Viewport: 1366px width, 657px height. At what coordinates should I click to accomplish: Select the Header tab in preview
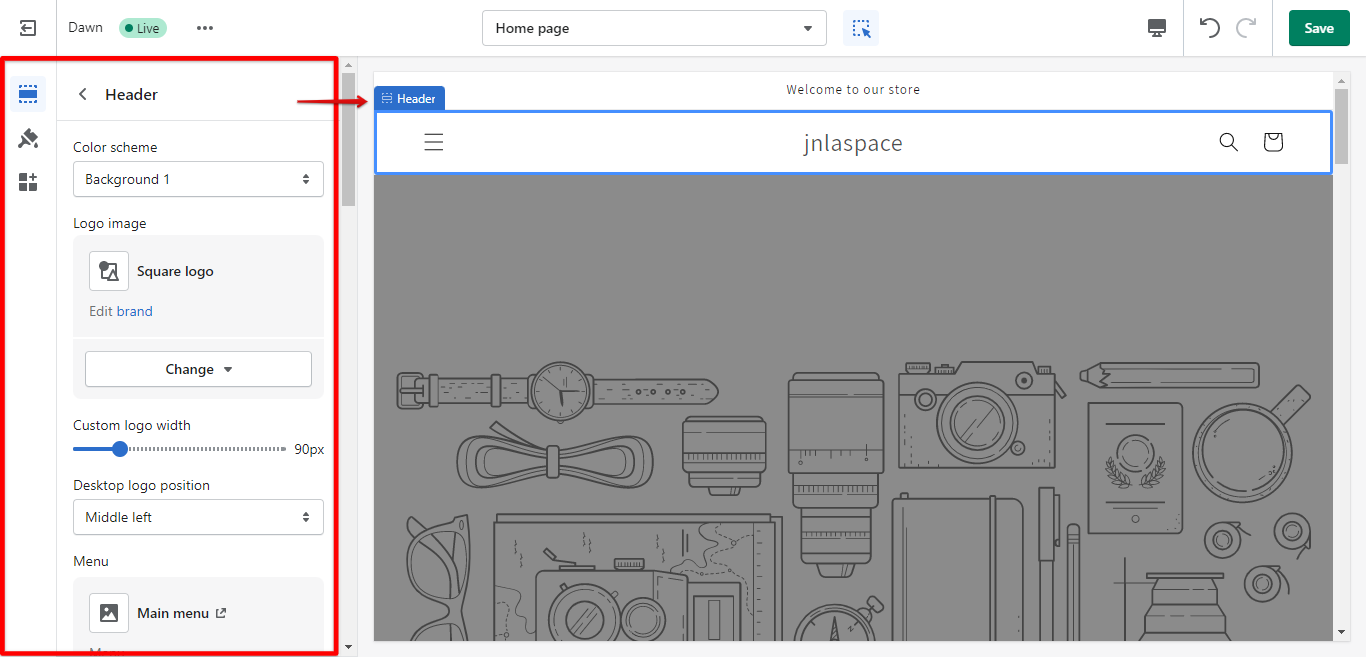pyautogui.click(x=409, y=98)
